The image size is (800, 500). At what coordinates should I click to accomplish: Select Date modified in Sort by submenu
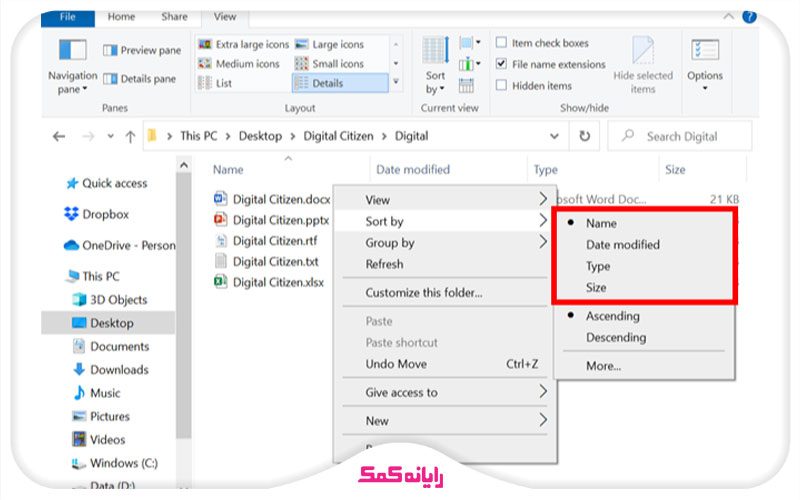point(622,245)
